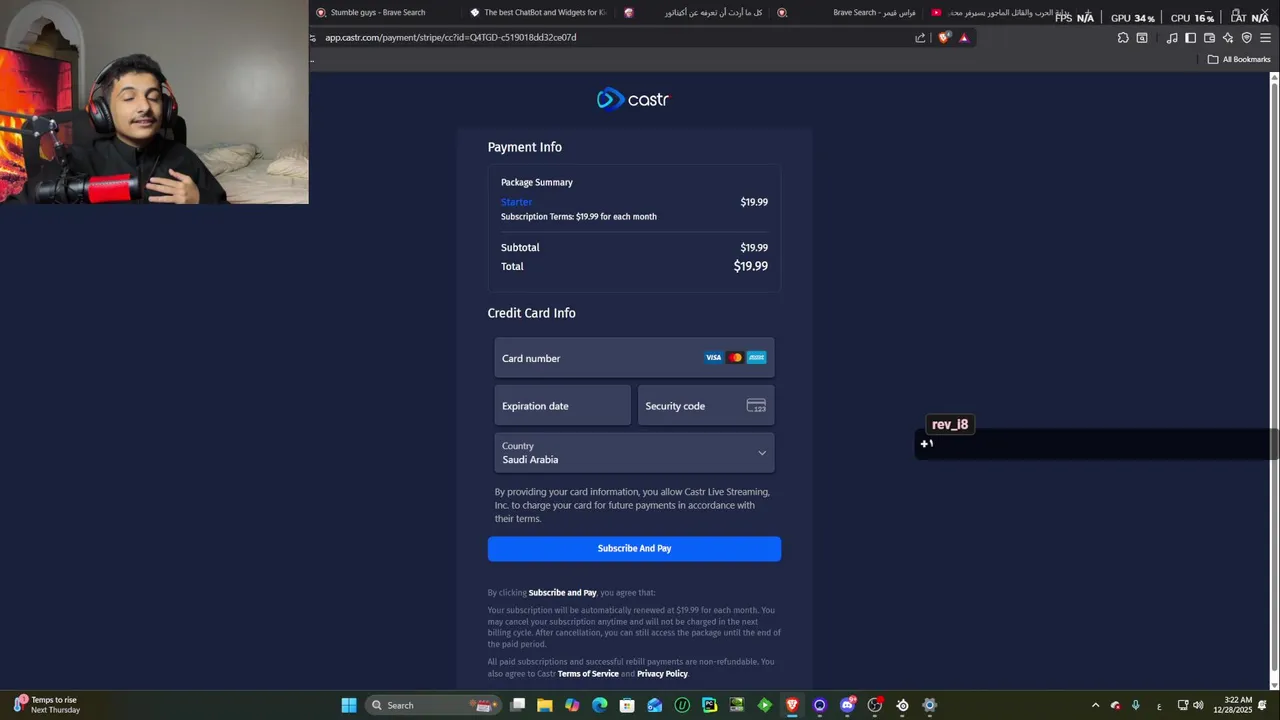Click the rev_l8 chat username label
The image size is (1280, 720).
coord(950,425)
